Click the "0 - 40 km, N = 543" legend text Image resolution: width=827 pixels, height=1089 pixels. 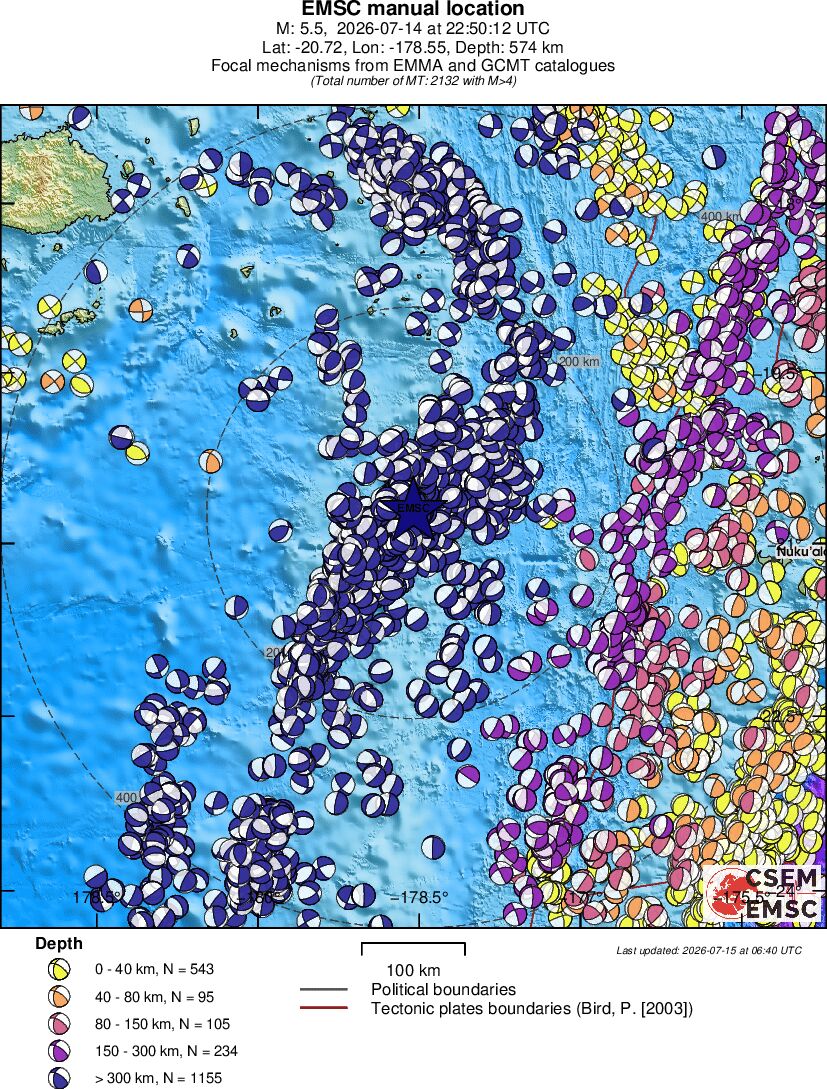(x=154, y=969)
